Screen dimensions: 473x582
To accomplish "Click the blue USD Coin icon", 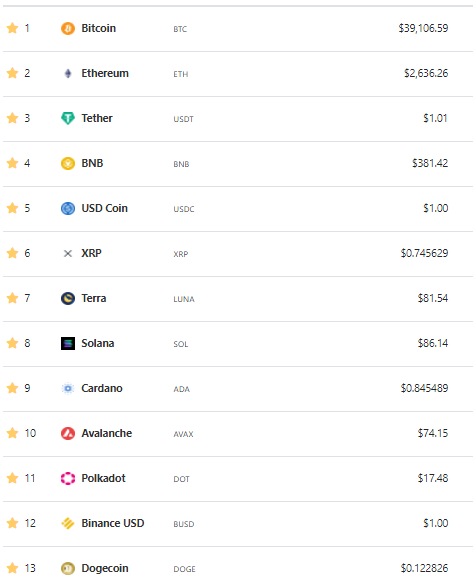I will pyautogui.click(x=68, y=208).
